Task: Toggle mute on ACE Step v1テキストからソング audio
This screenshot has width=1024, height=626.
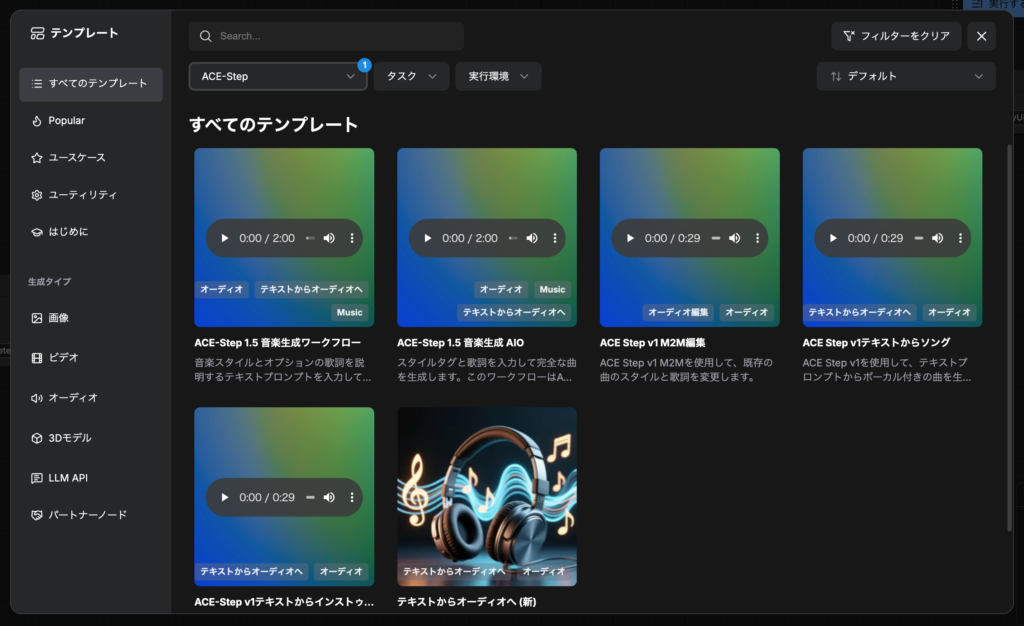Action: [x=938, y=238]
